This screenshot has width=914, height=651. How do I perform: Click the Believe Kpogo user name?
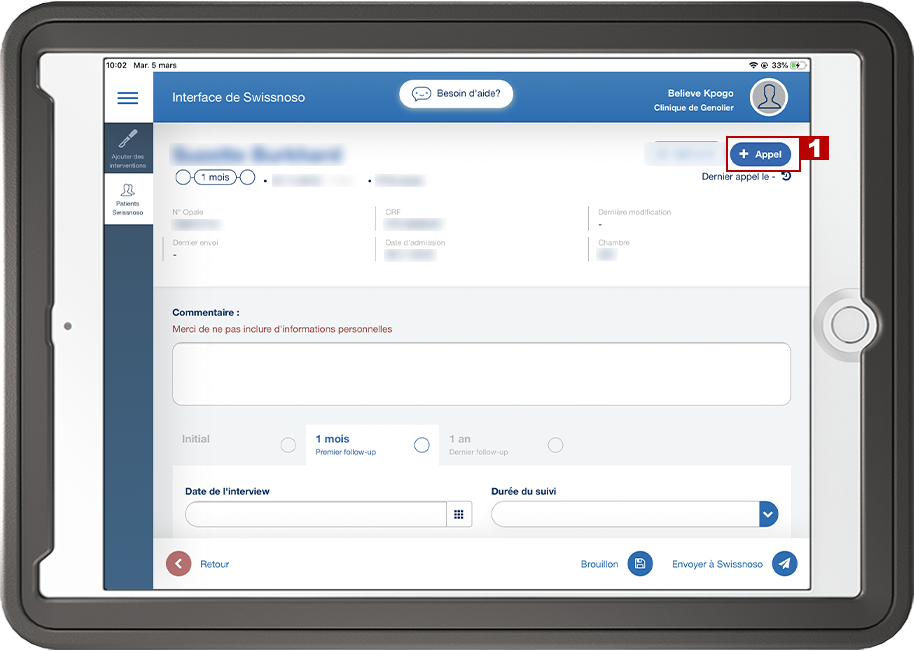point(701,93)
